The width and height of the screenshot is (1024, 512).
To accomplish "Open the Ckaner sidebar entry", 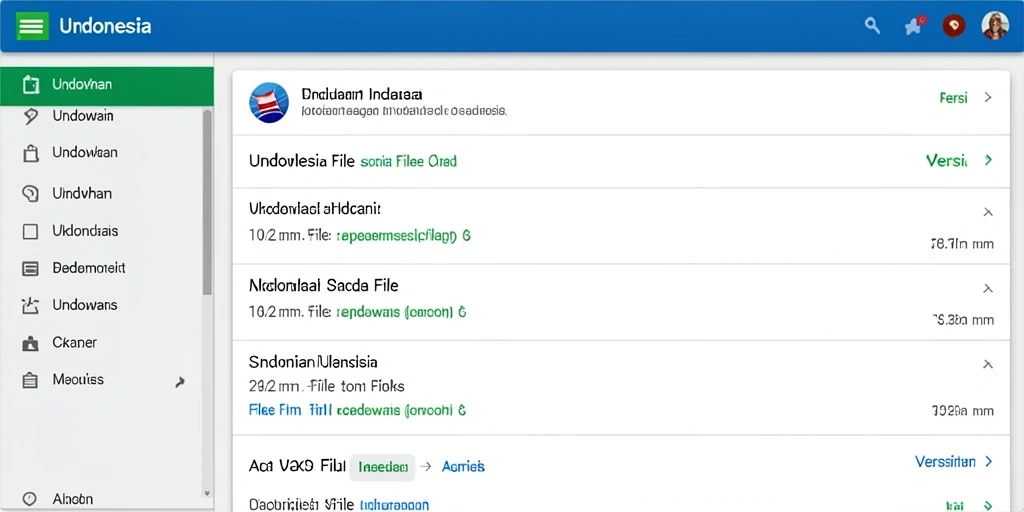I will (74, 342).
